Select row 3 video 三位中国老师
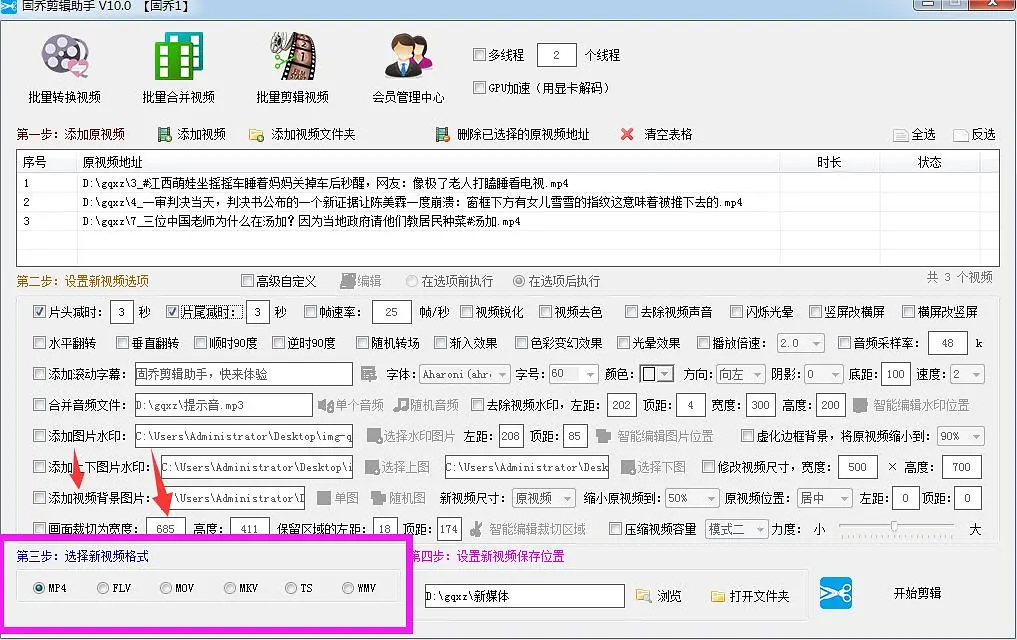Viewport: 1017px width, 640px height. point(507,221)
